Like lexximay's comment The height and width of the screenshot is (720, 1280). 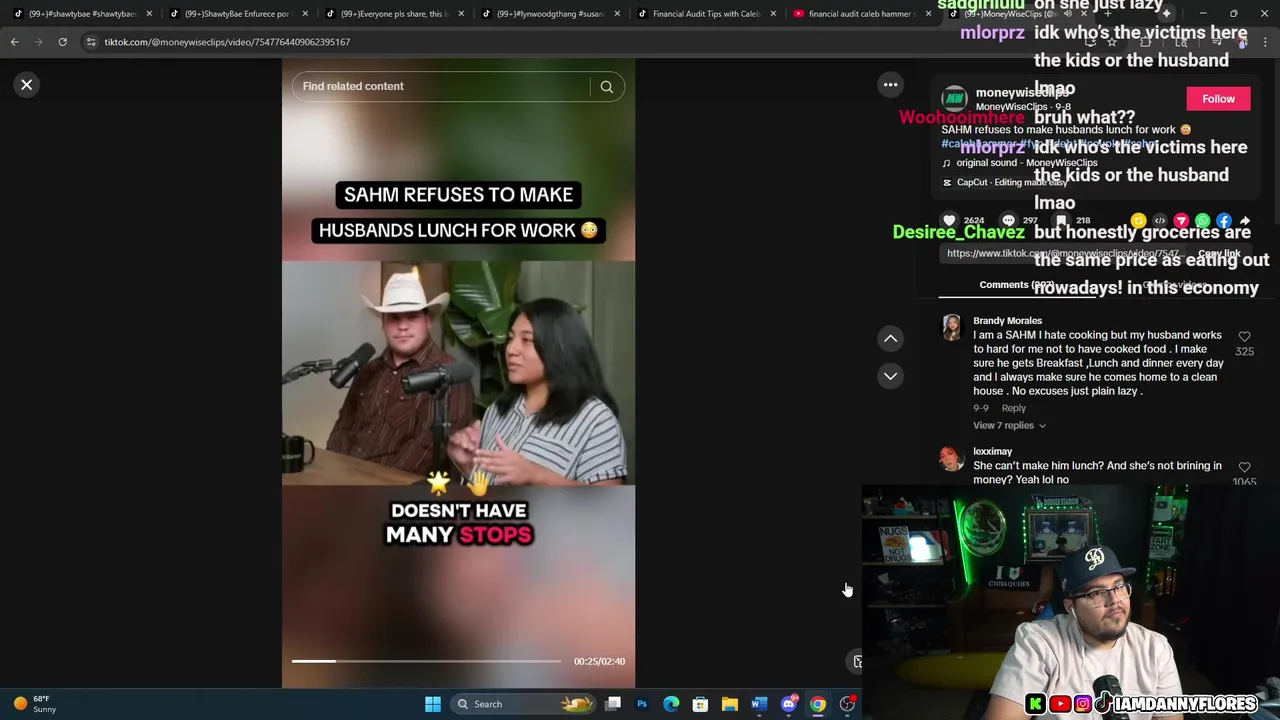[1244, 468]
